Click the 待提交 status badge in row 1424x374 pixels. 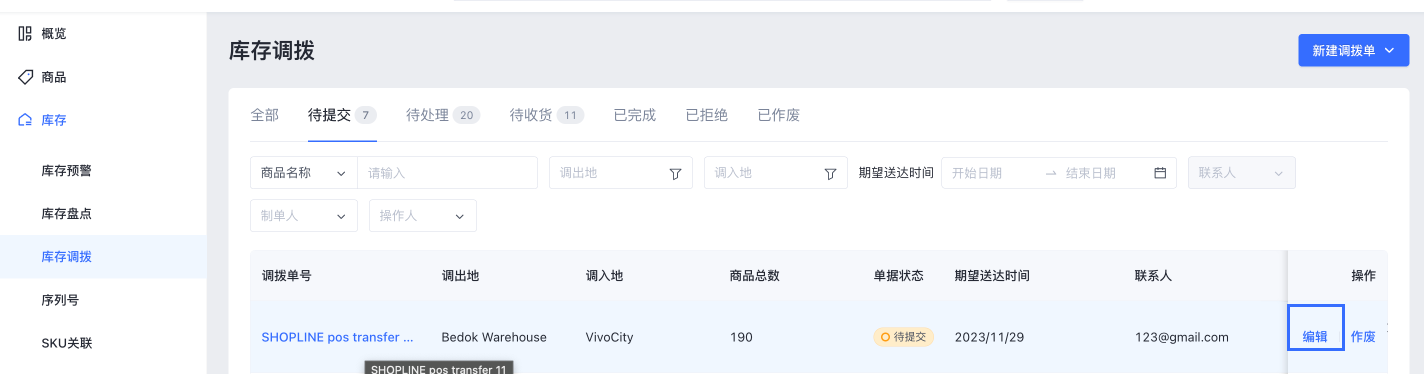[903, 337]
